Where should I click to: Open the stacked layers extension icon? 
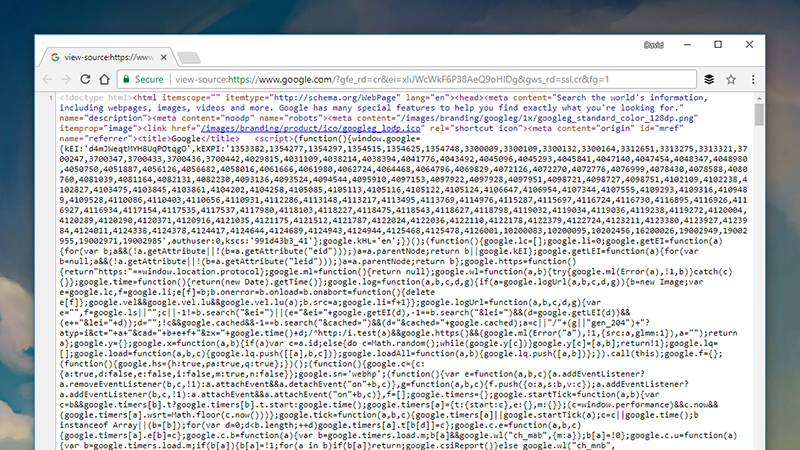[709, 79]
